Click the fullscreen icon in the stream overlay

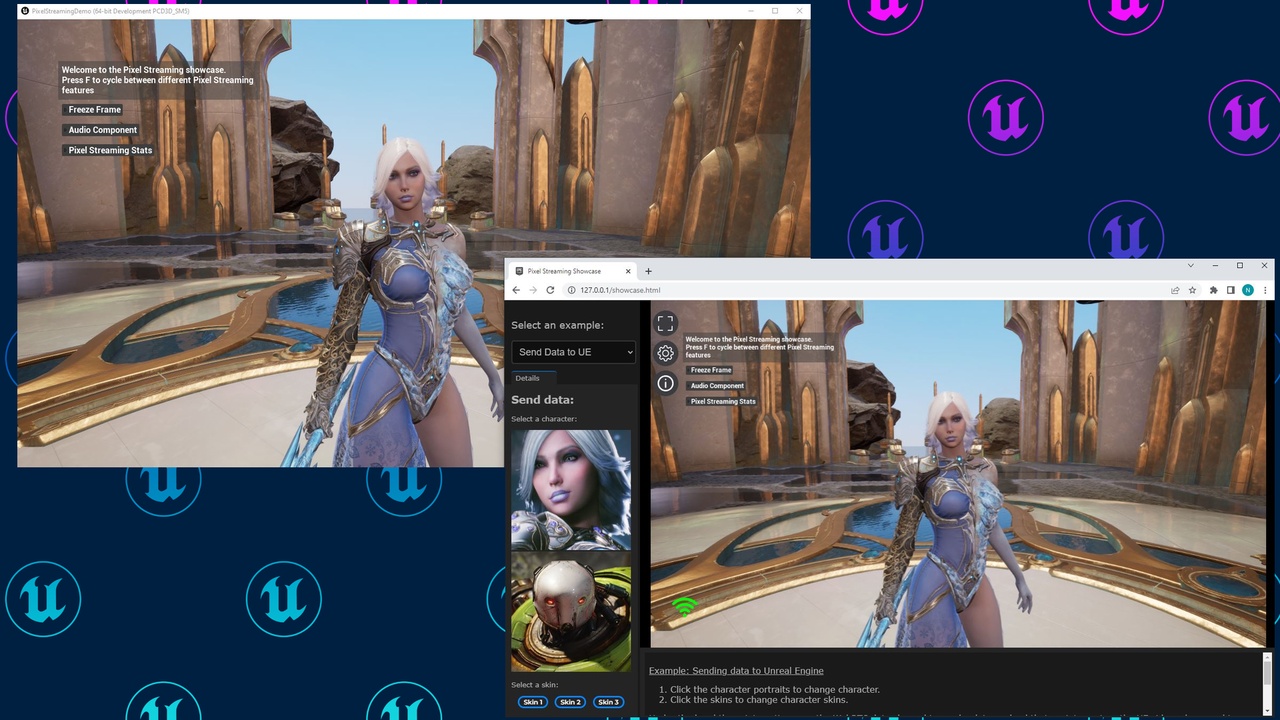click(665, 323)
